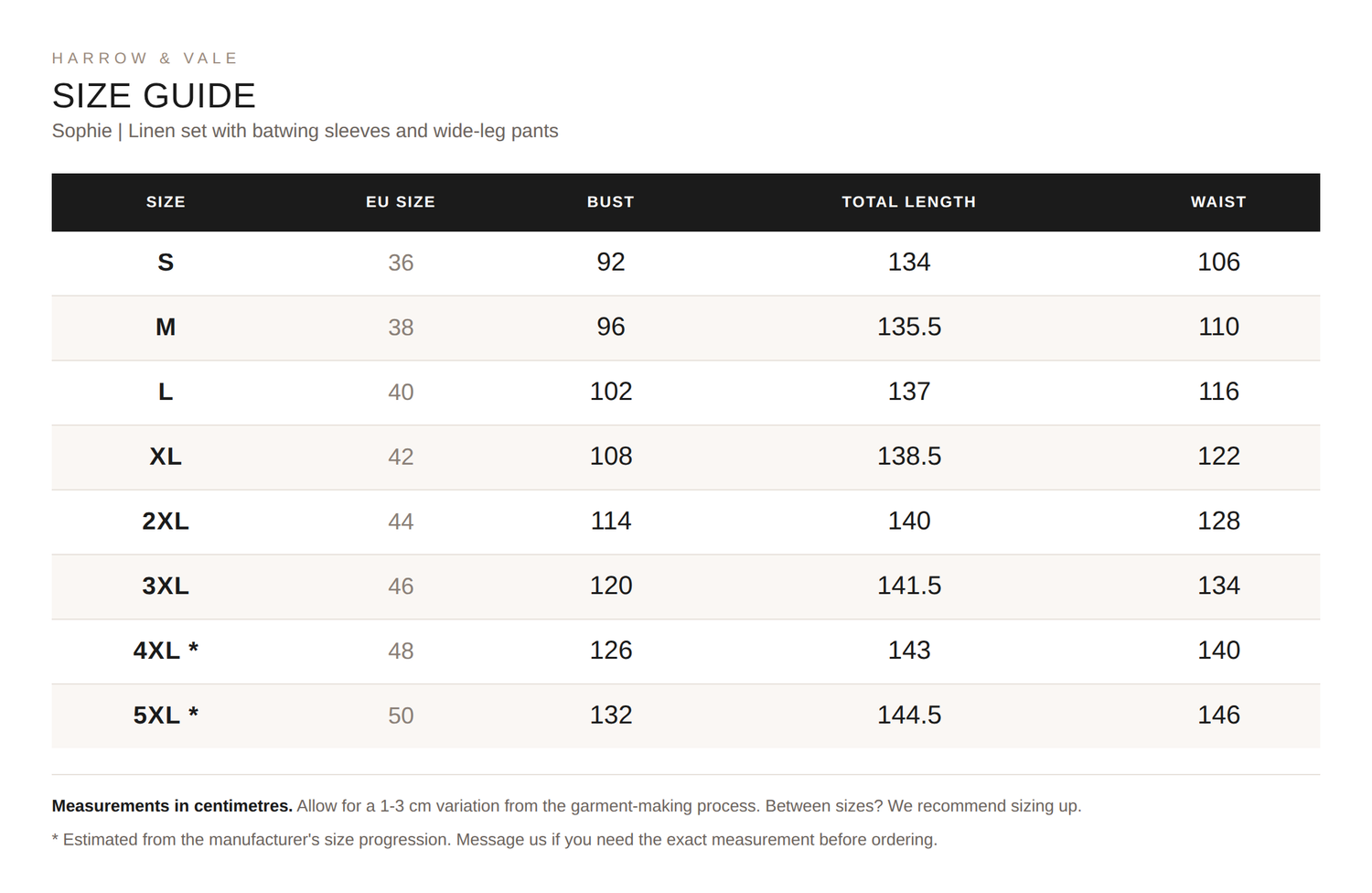Click the BUST column header

coord(611,202)
